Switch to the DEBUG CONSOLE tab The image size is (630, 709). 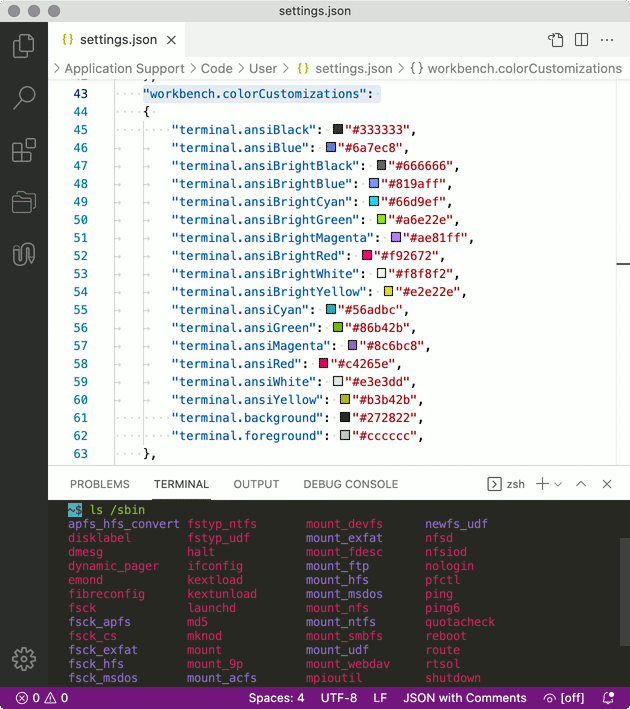(x=351, y=484)
